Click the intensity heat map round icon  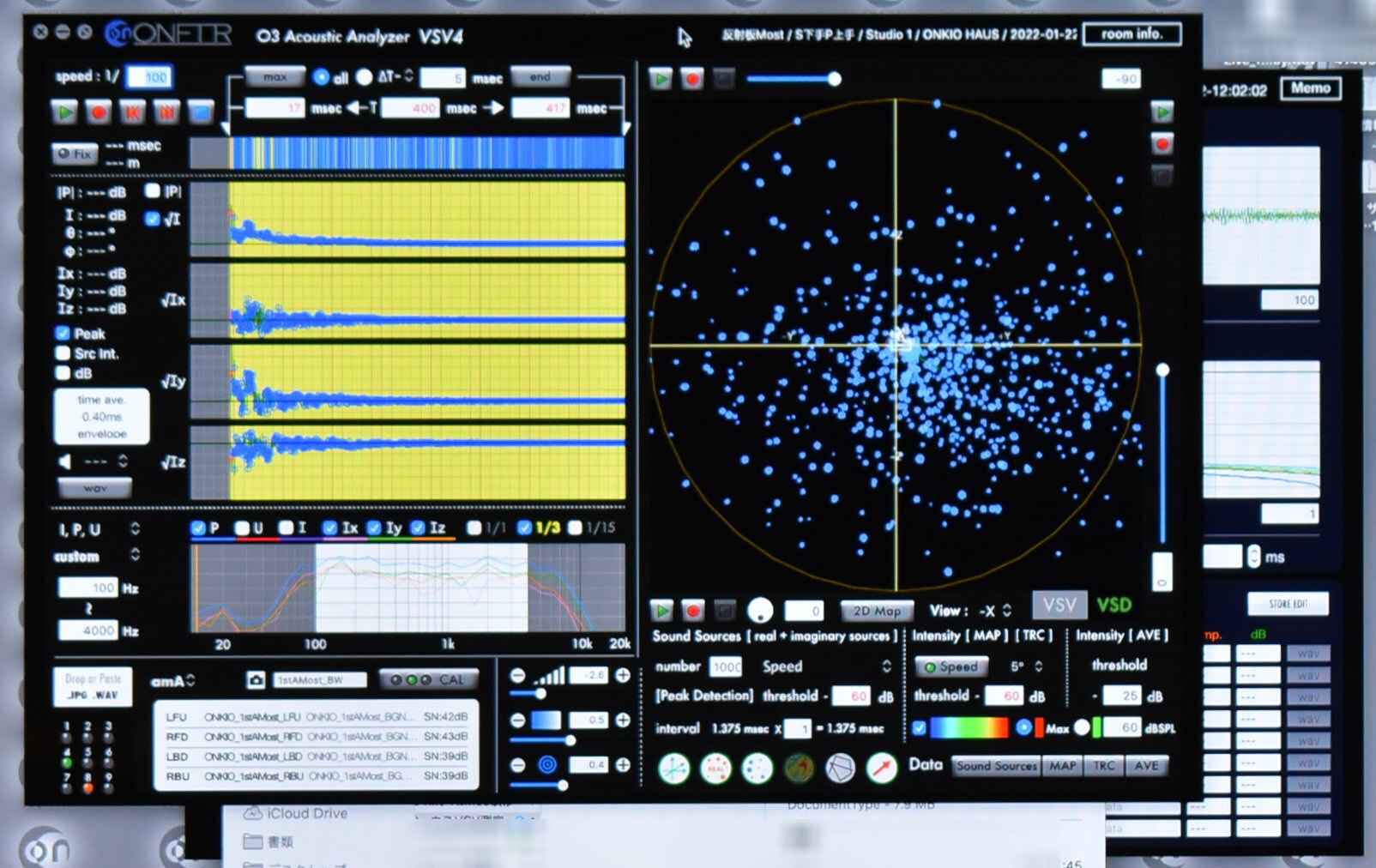(799, 769)
